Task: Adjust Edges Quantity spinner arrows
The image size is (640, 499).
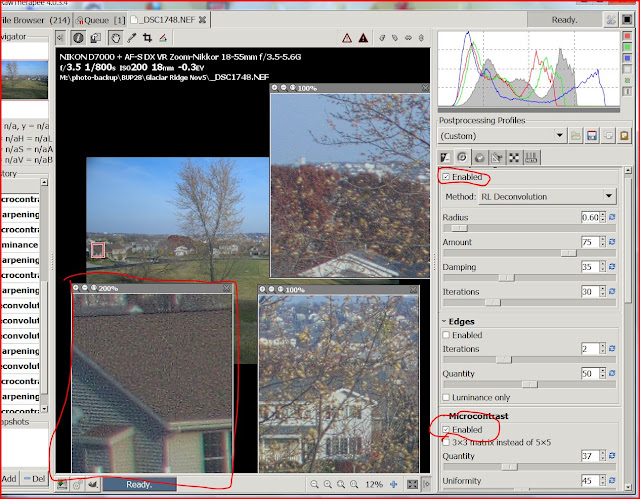Action: point(603,373)
